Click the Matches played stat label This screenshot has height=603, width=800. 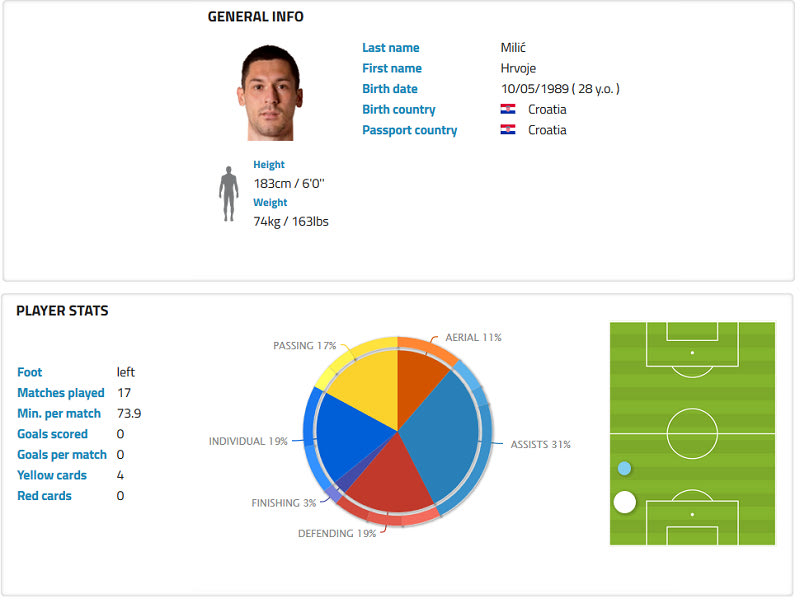click(x=61, y=393)
